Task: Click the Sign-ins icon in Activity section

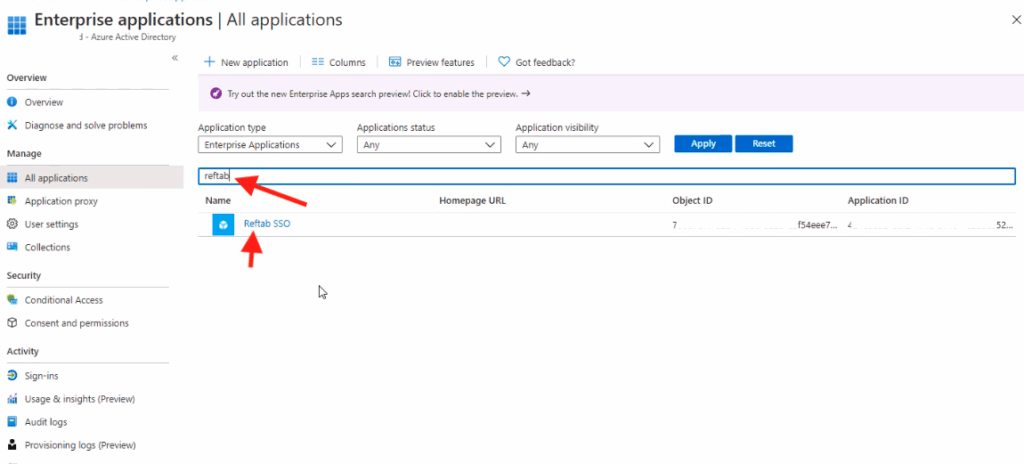Action: pyautogui.click(x=12, y=376)
